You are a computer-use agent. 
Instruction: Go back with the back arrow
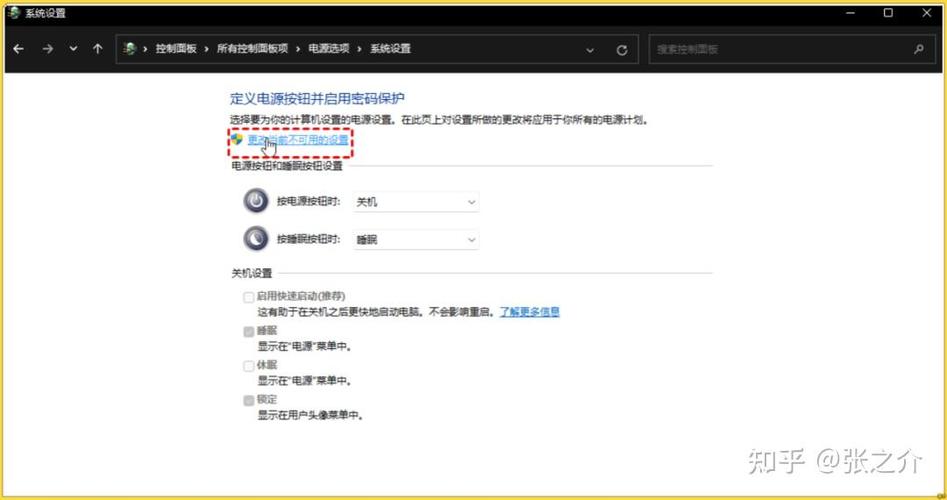coord(18,49)
